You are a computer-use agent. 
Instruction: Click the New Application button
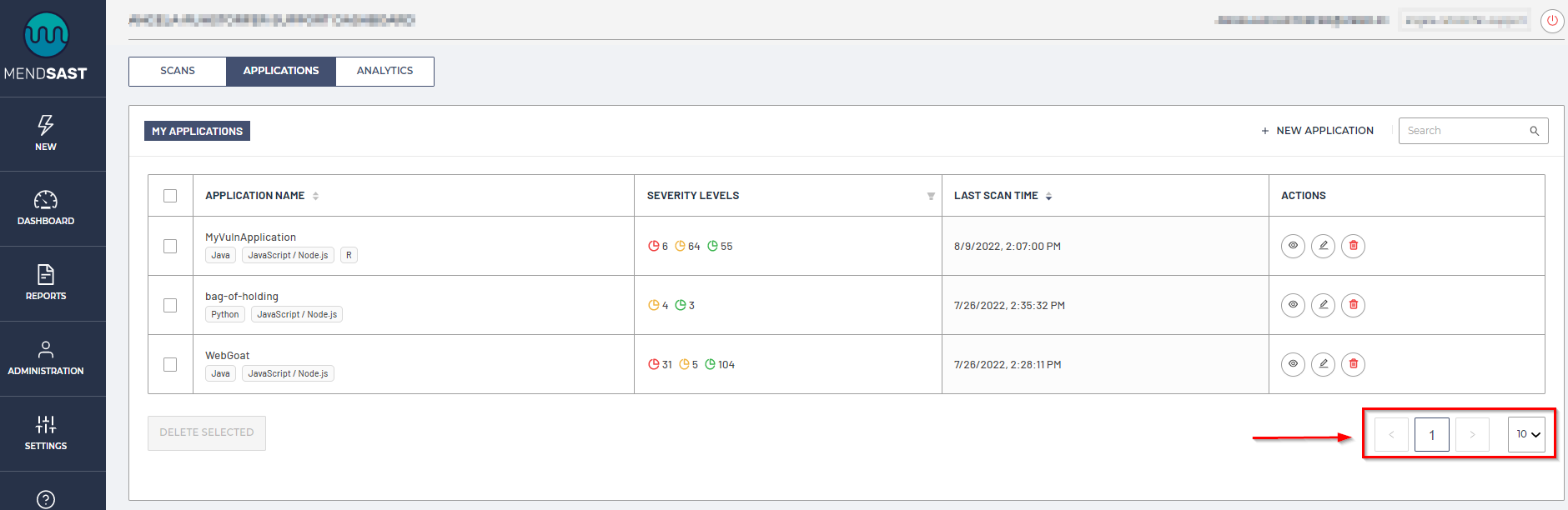(1317, 131)
